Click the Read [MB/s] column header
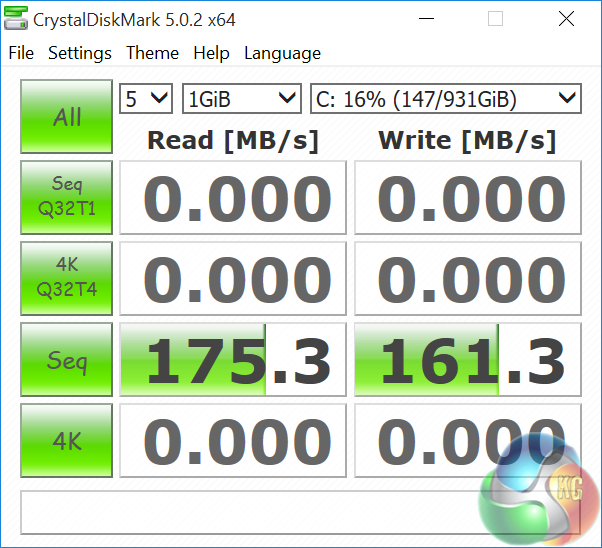 click(233, 141)
